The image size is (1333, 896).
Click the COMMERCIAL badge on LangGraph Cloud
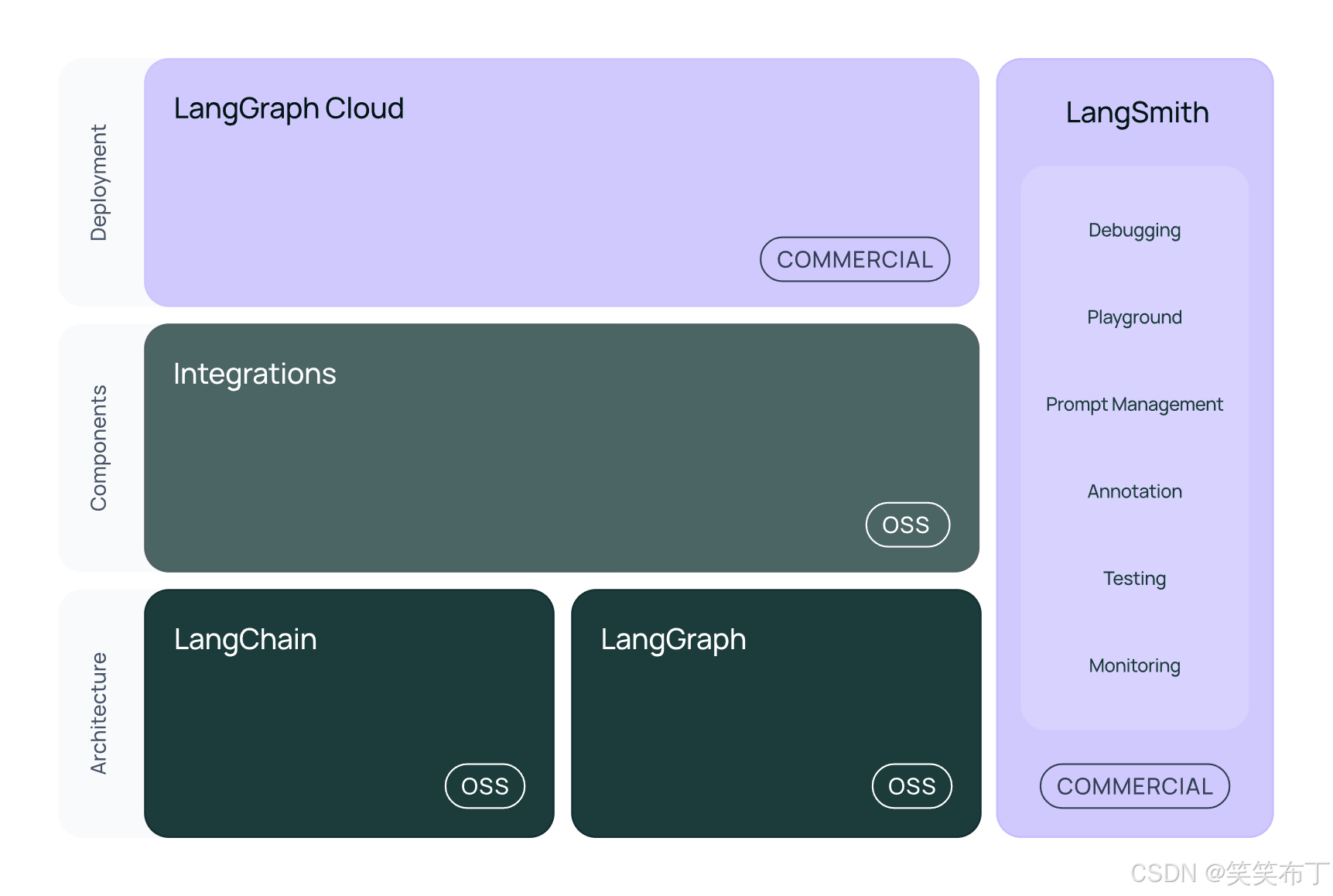(x=854, y=259)
